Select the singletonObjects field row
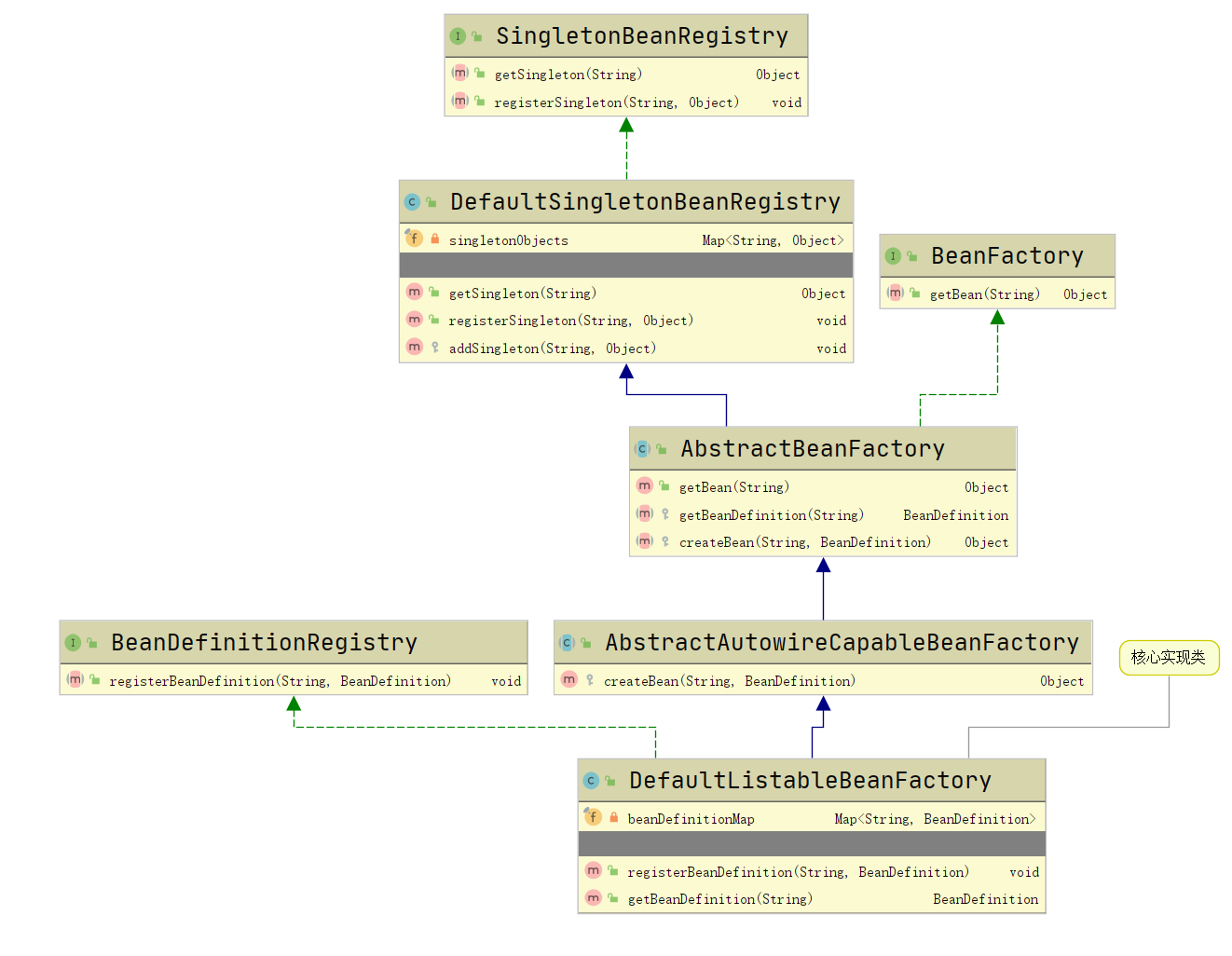Image resolution: width=1232 pixels, height=956 pixels. [626, 239]
